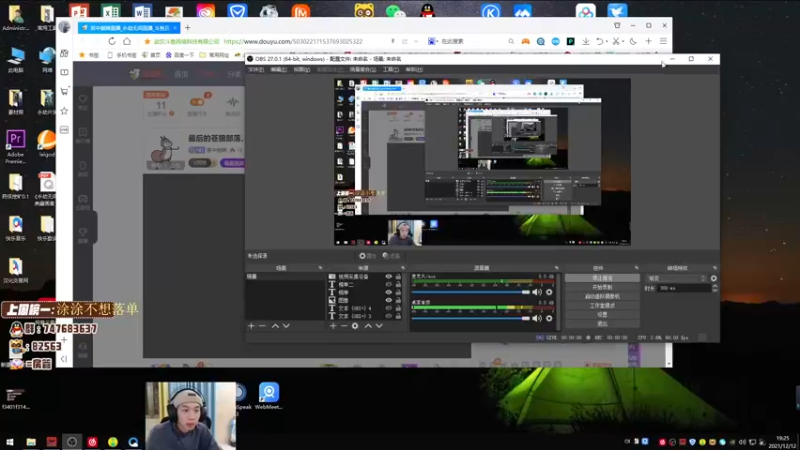Open the first mixer channel settings gear
Viewport: 800px width, 450px height.
pyautogui.click(x=549, y=292)
